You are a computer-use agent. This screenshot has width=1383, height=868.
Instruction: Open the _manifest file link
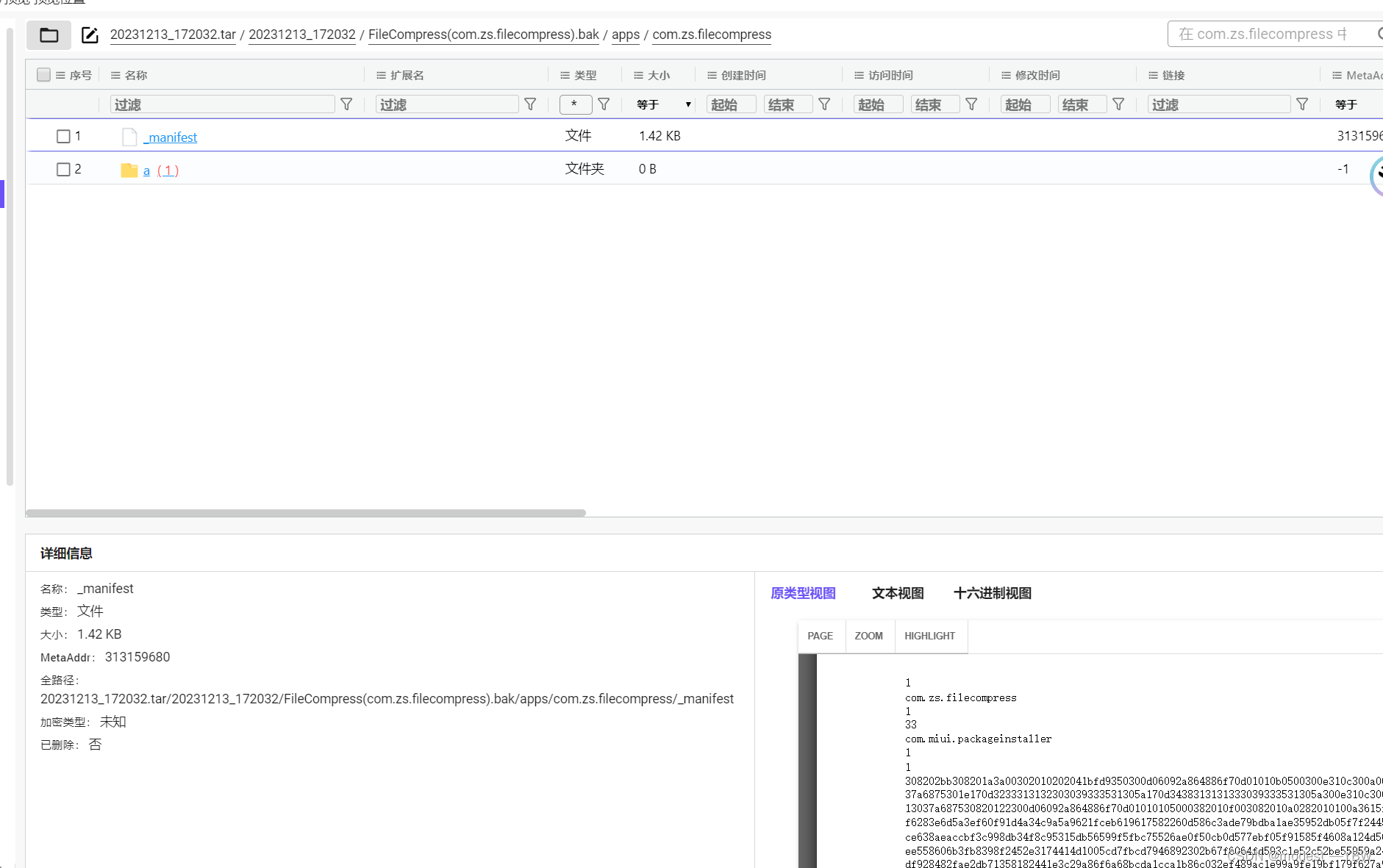click(171, 137)
